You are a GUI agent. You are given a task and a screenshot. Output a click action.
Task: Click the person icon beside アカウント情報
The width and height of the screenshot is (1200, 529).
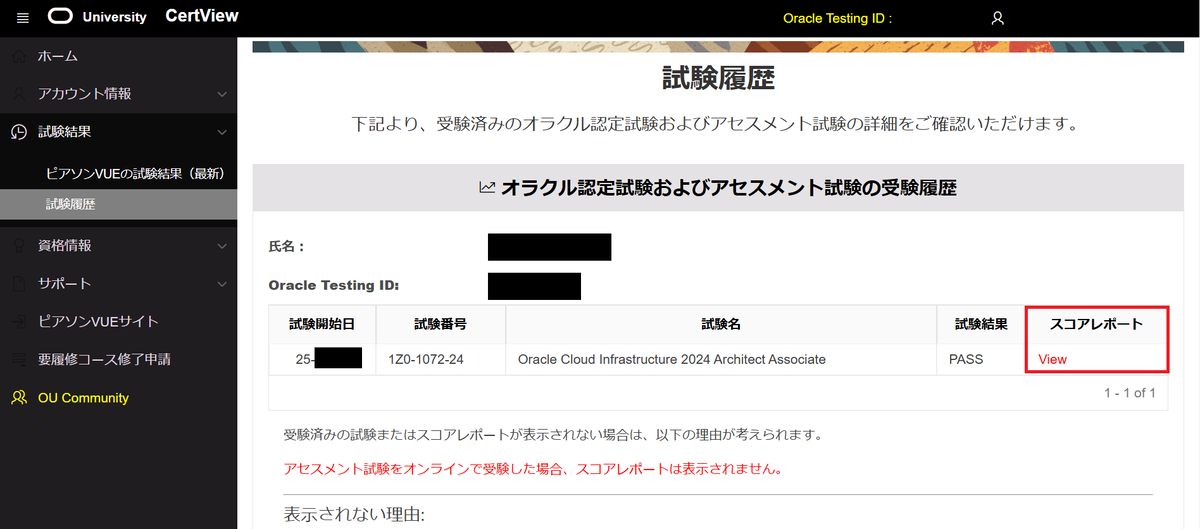[18, 94]
